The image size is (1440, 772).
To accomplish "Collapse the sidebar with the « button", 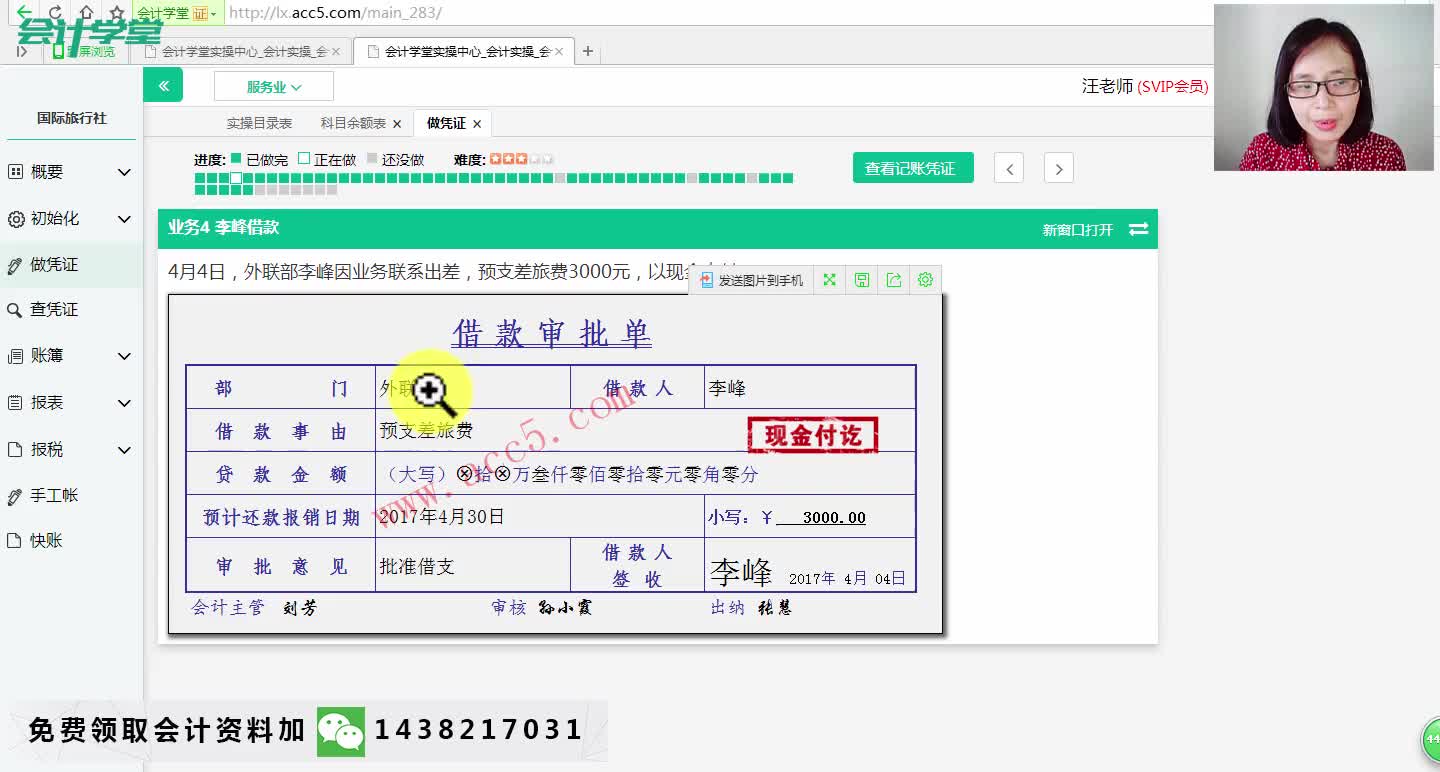I will click(163, 85).
